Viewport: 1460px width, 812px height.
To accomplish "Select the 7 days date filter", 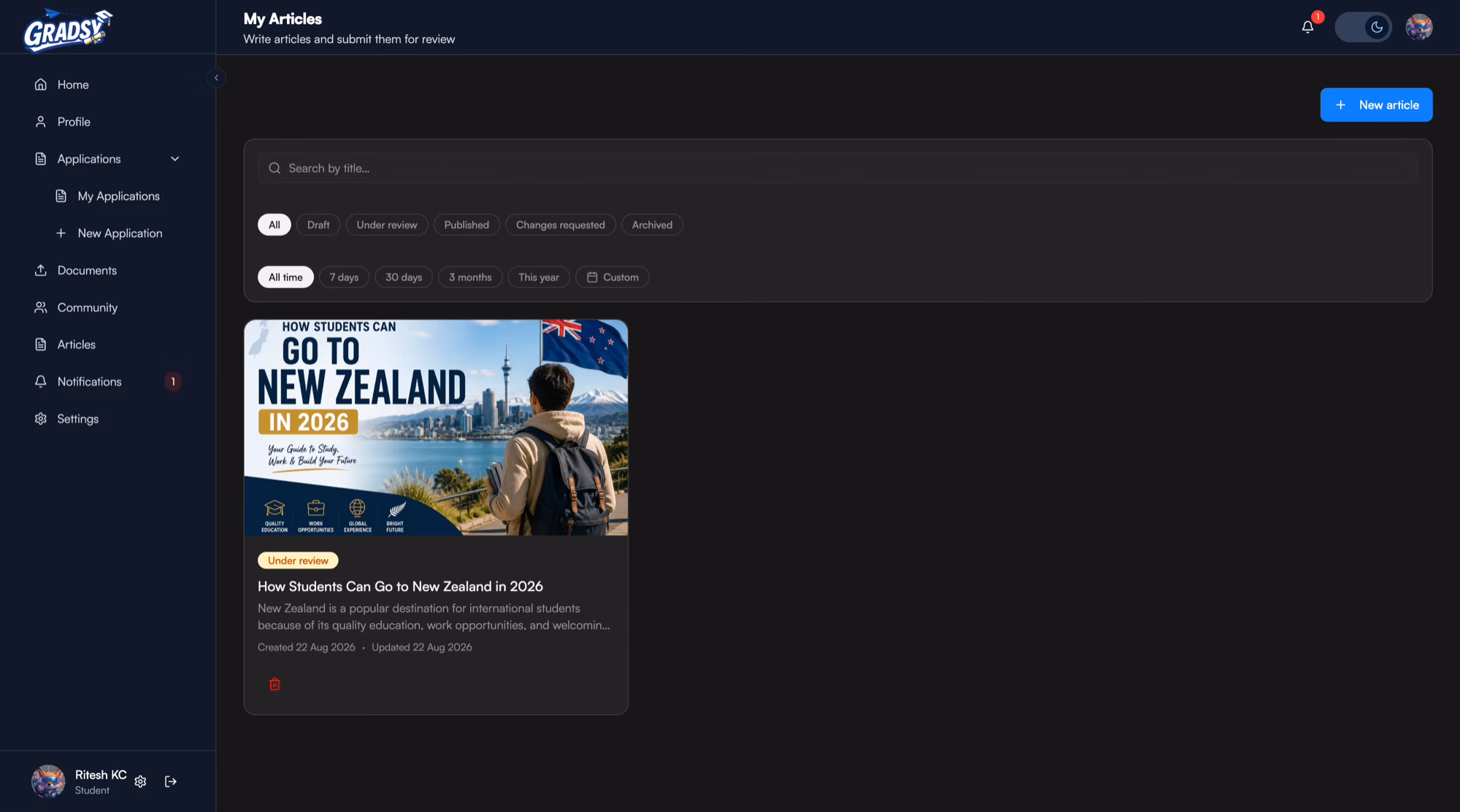I will [x=344, y=277].
